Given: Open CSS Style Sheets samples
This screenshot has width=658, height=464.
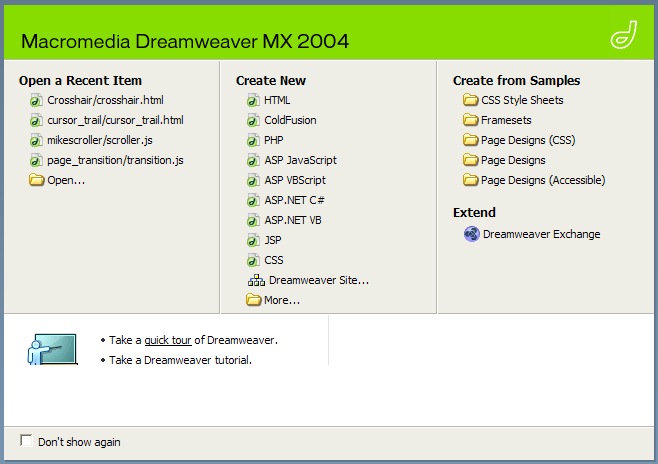Looking at the screenshot, I should (x=522, y=100).
